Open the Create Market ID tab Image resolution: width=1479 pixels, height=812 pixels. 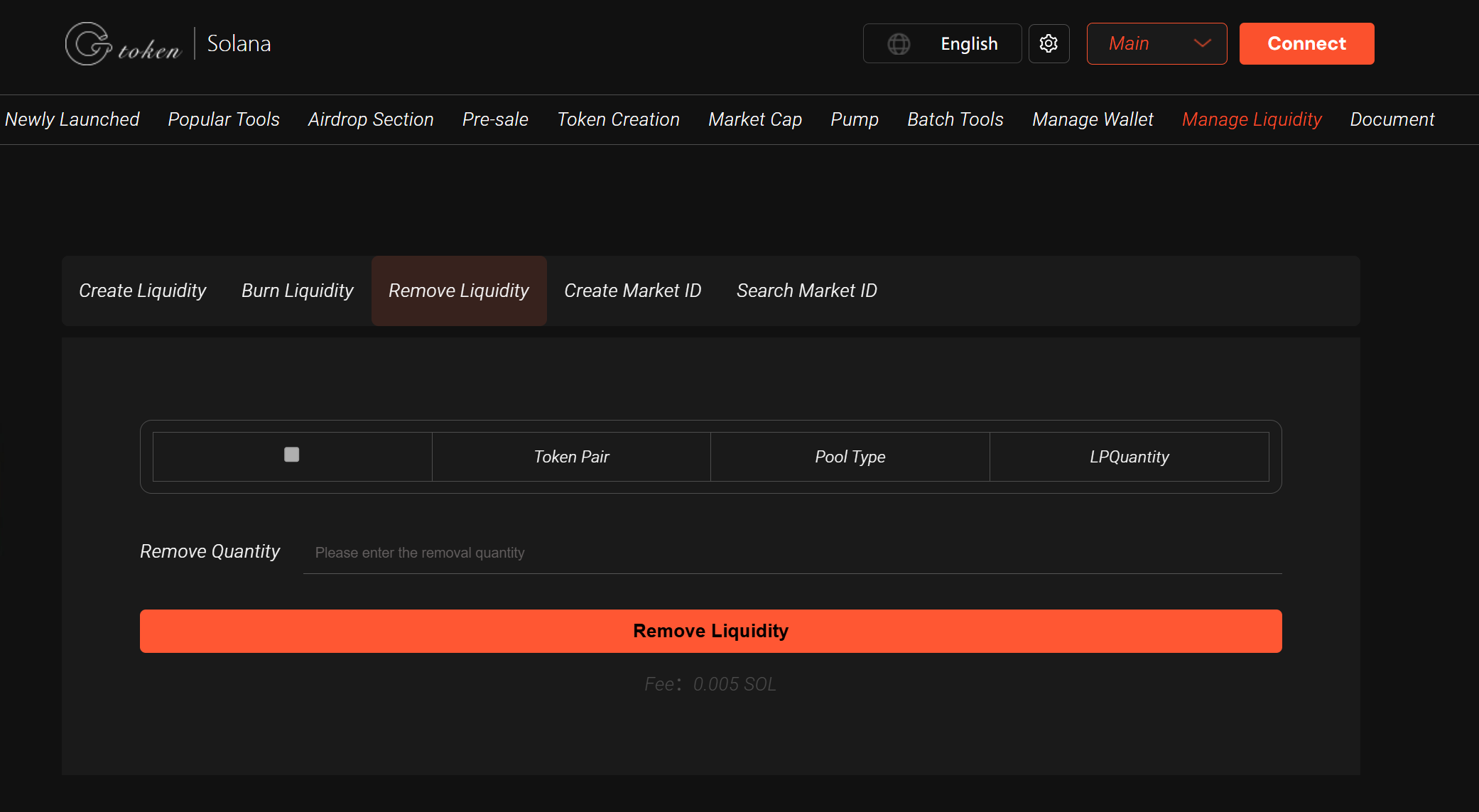pos(632,291)
